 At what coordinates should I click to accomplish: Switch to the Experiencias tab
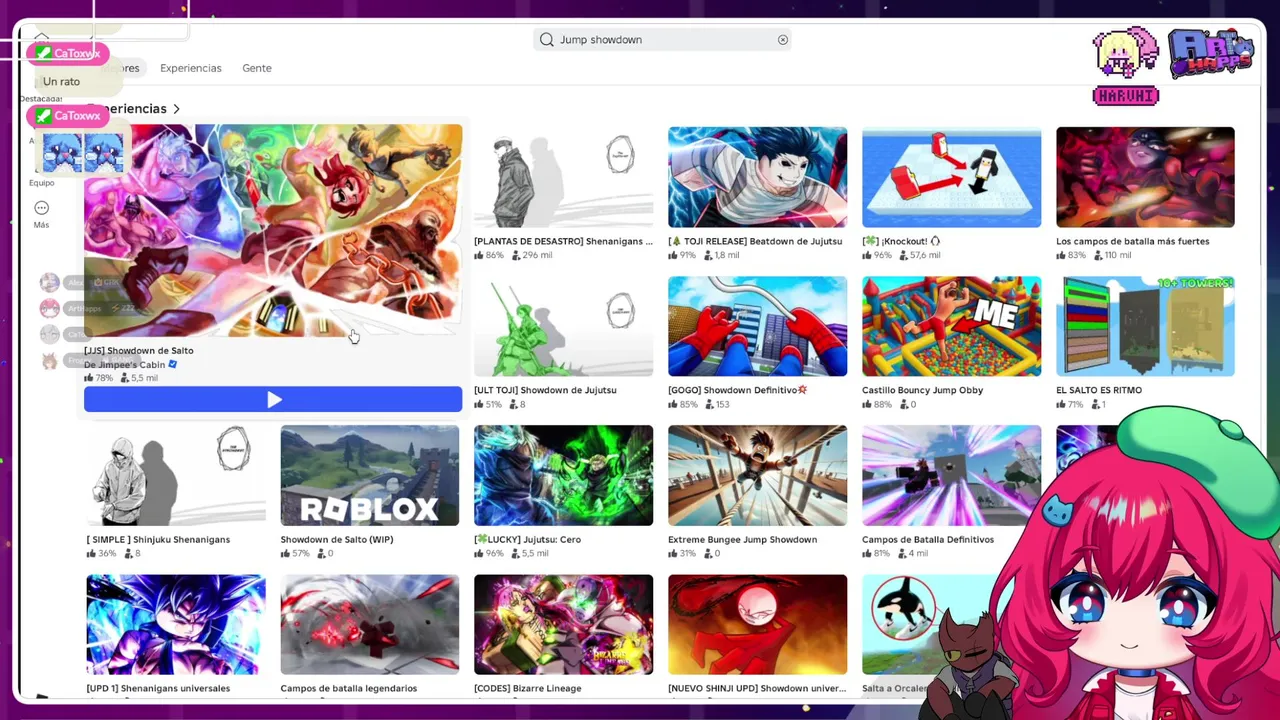(x=190, y=68)
